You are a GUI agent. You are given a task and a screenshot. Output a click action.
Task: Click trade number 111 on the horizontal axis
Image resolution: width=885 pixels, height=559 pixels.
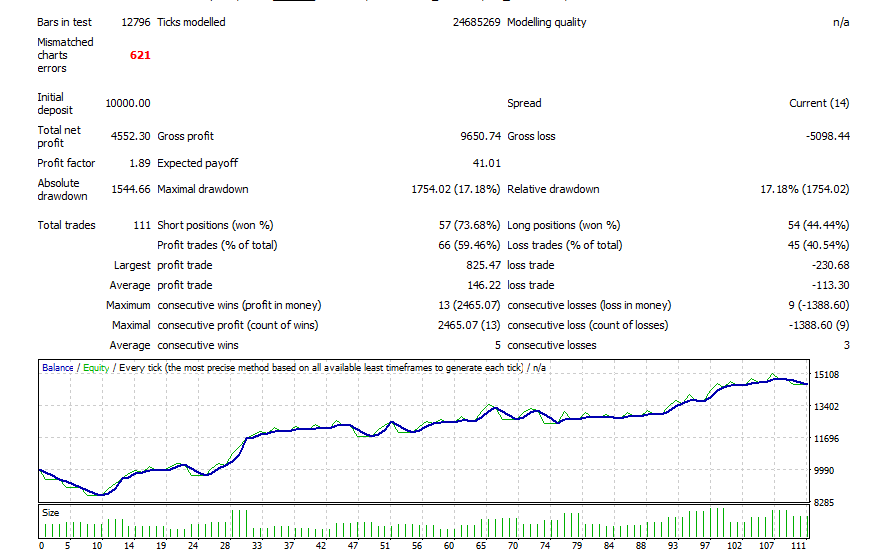pos(797,546)
